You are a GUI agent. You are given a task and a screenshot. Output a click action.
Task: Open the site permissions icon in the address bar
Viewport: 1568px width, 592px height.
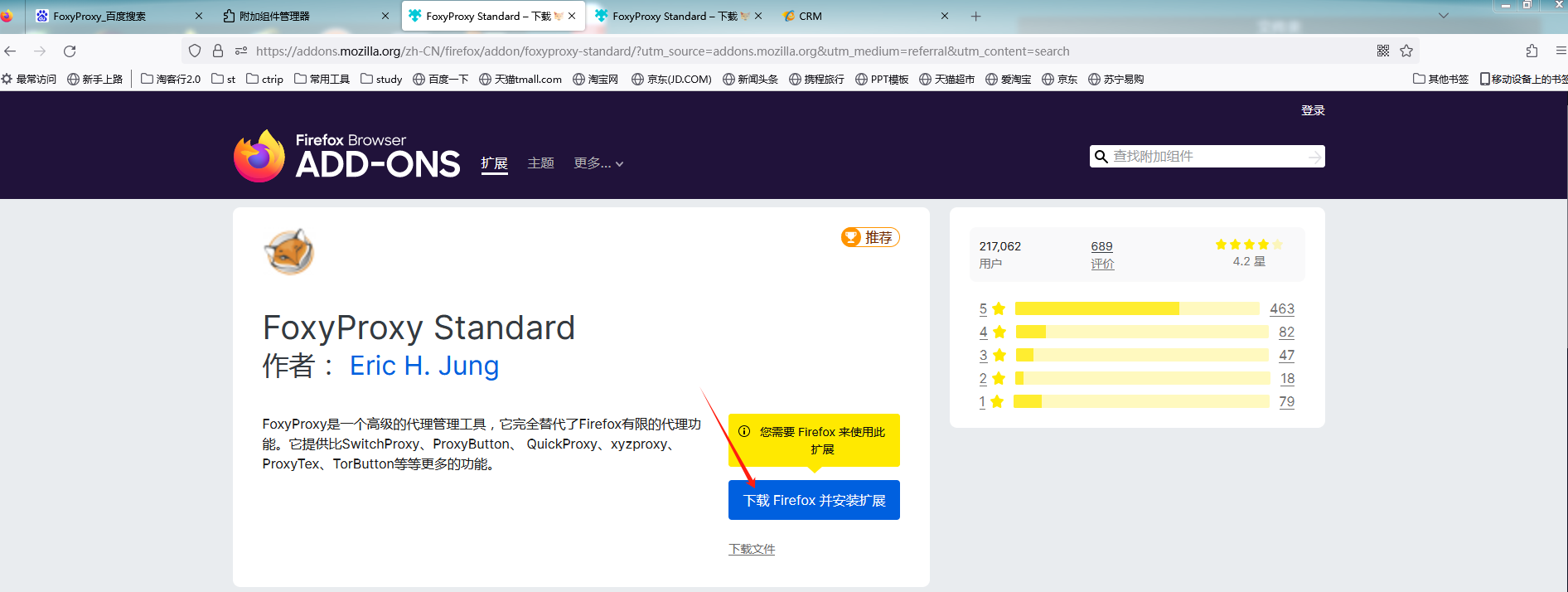click(241, 51)
